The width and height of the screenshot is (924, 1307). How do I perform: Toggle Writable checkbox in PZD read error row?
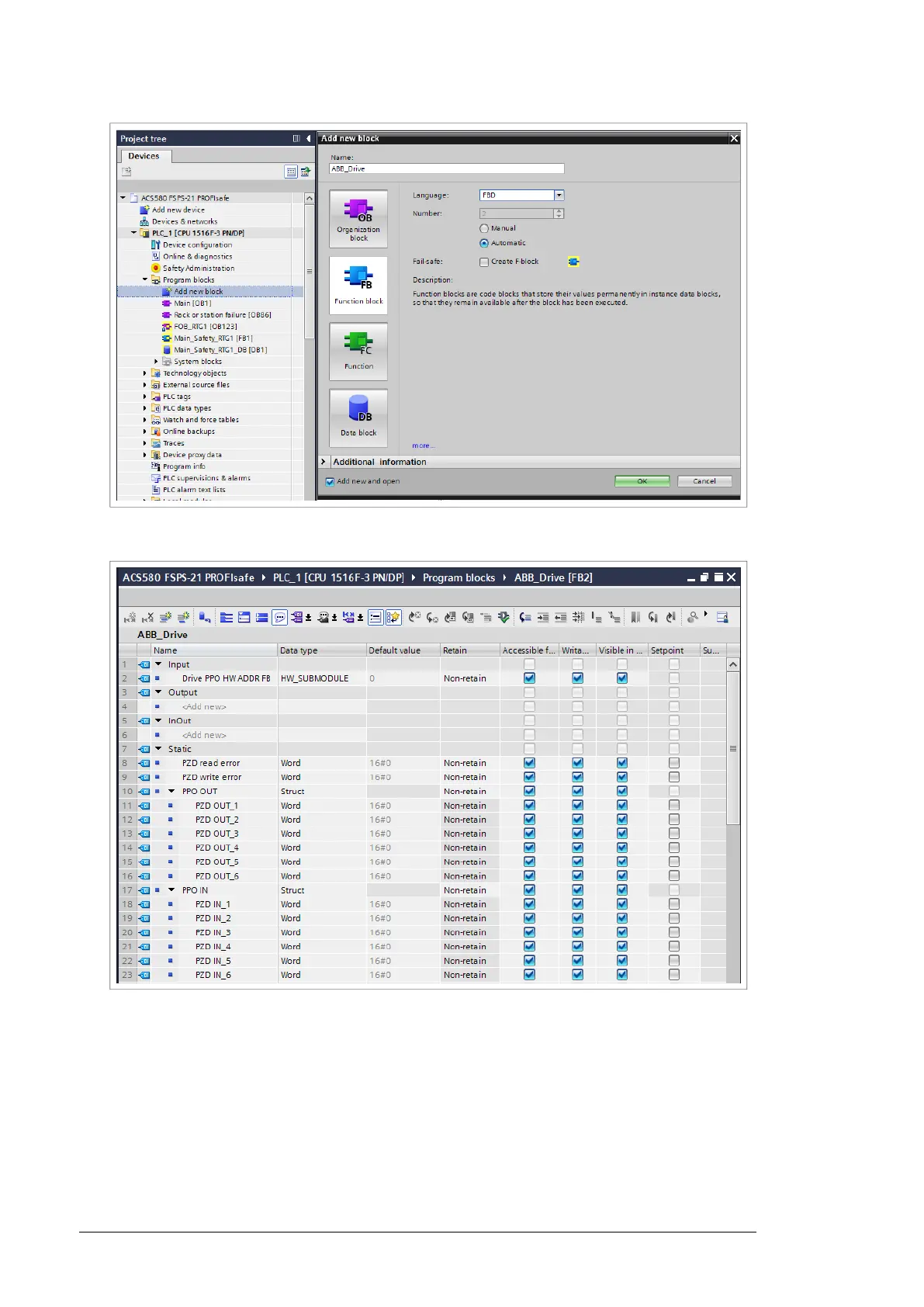577,763
